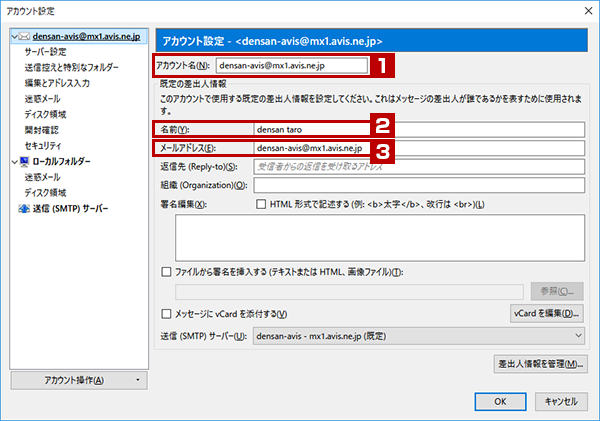The image size is (600, 421).
Task: Click the outgoing SMTP server icon
Action: pyautogui.click(x=24, y=209)
